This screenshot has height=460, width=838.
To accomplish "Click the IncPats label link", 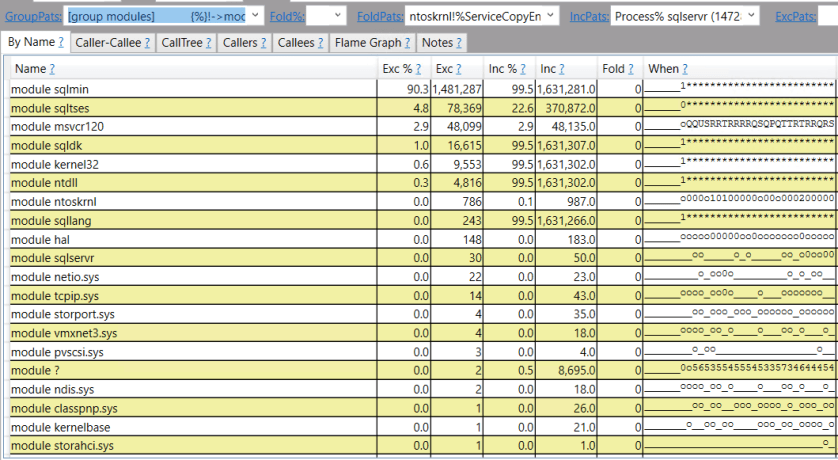I will 589,17.
